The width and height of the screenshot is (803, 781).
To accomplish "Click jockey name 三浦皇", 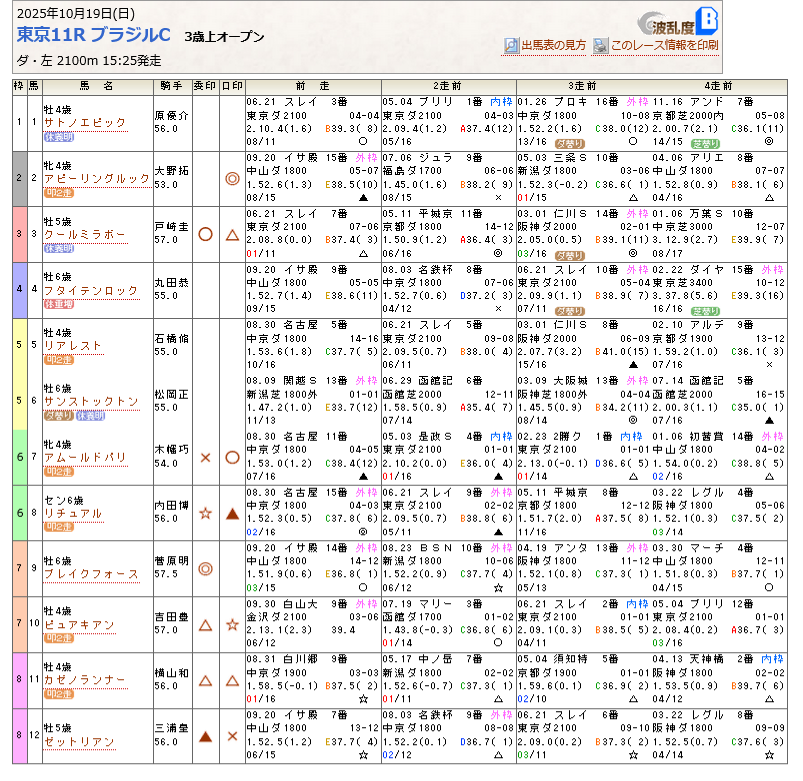I will [172, 728].
